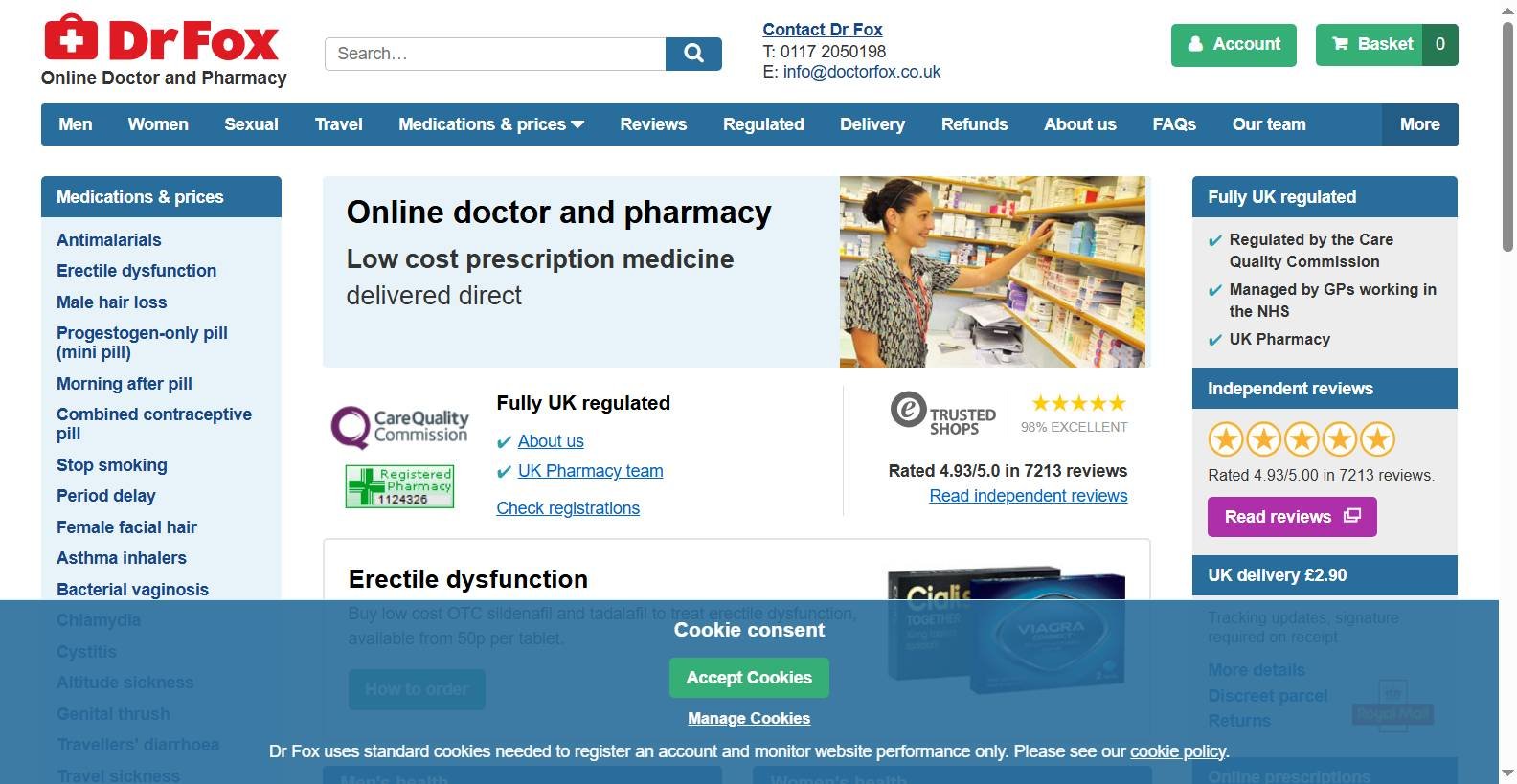
Task: Open the More menu in navigation bar
Action: click(x=1419, y=124)
